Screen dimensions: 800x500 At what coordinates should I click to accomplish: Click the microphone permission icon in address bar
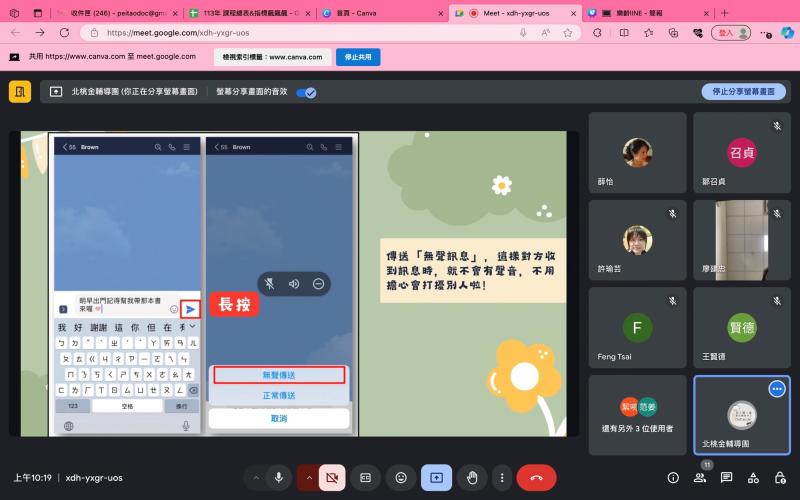point(523,33)
